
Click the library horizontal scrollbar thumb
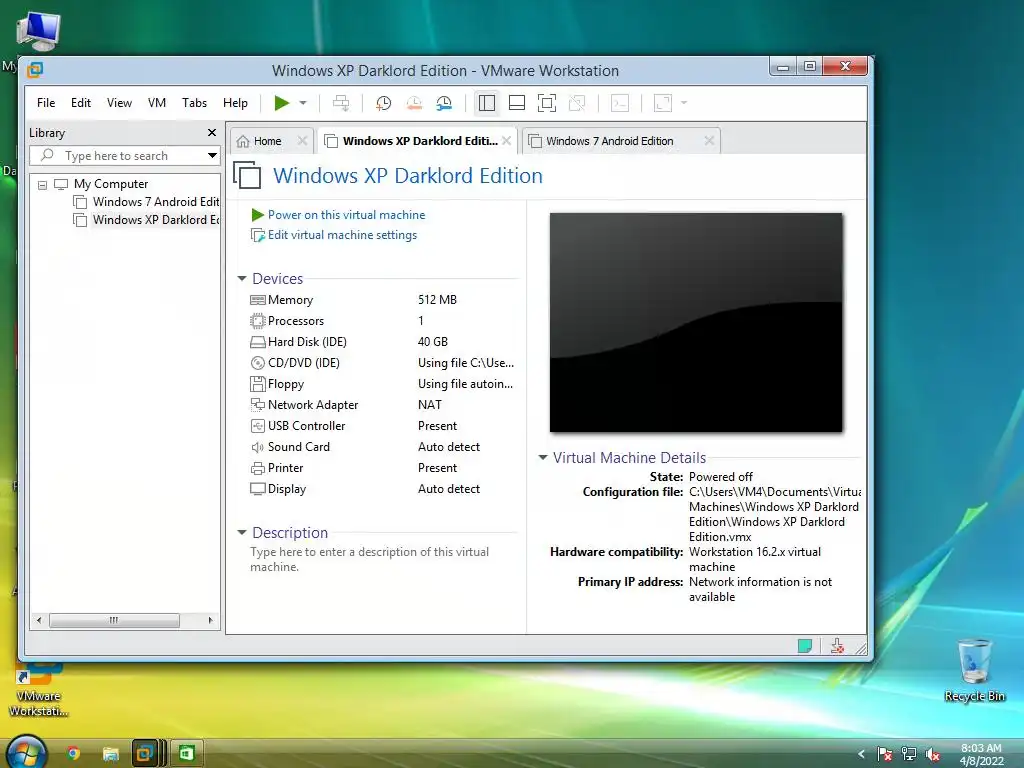(x=114, y=620)
